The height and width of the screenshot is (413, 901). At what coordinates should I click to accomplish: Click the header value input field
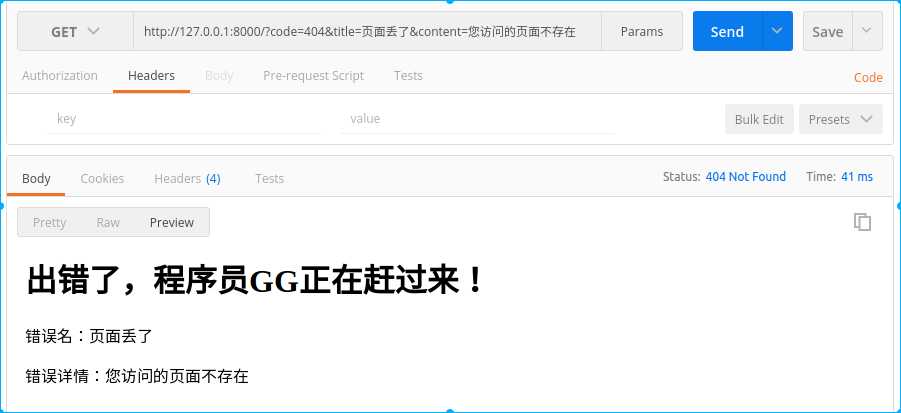(x=478, y=119)
